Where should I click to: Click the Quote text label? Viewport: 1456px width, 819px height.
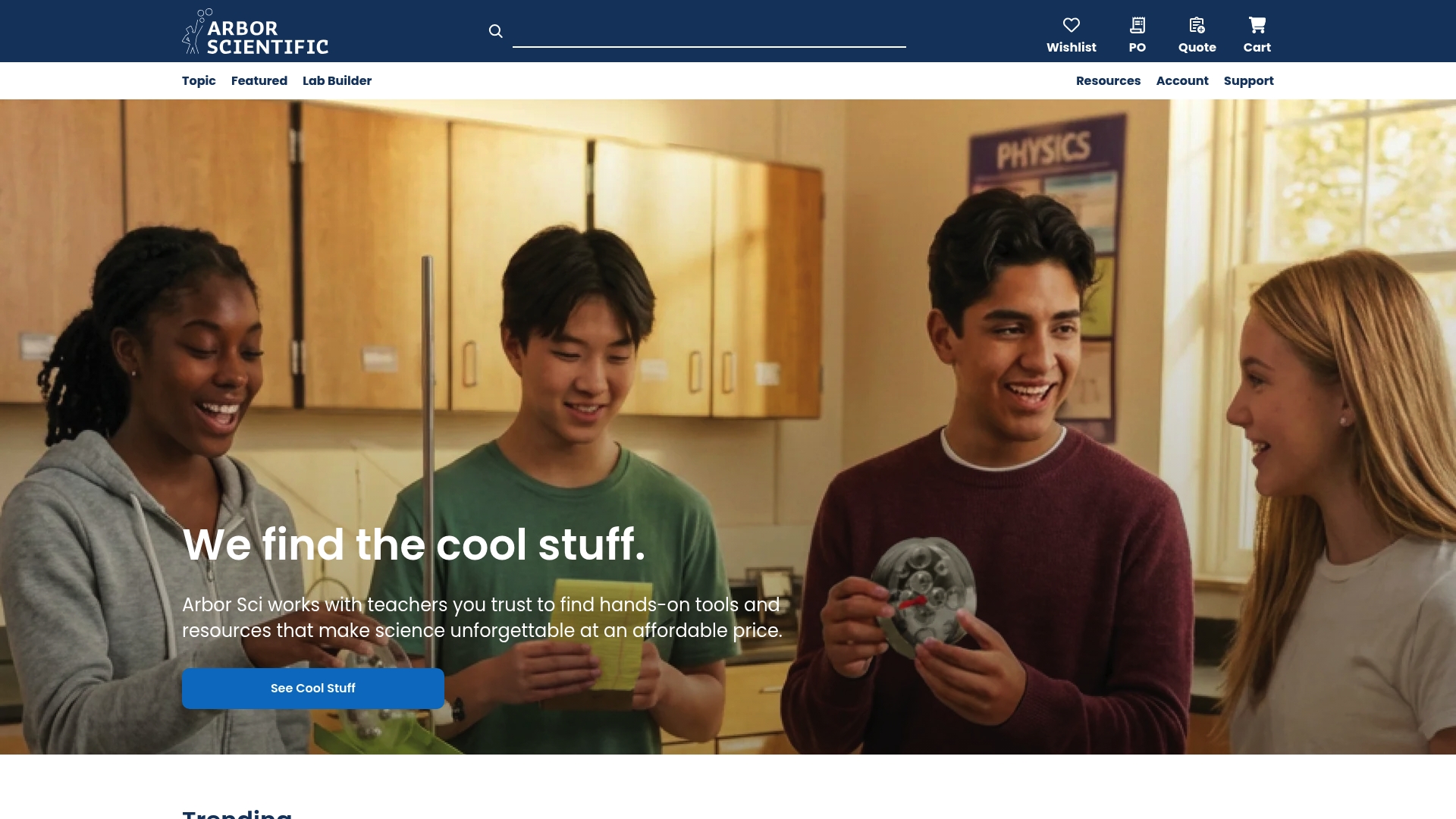(1197, 47)
